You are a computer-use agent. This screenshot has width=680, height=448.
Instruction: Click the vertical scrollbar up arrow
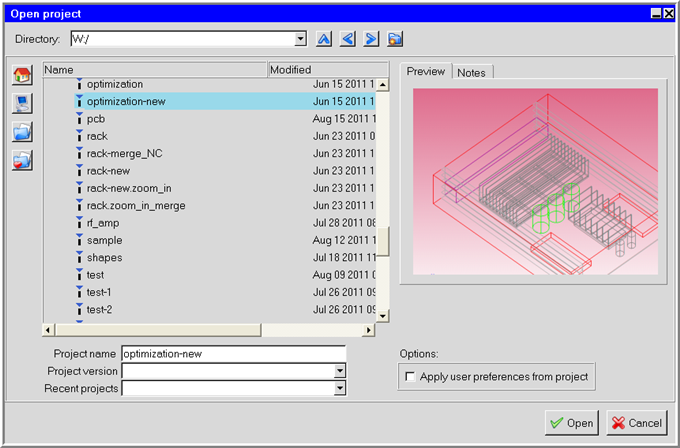382,85
